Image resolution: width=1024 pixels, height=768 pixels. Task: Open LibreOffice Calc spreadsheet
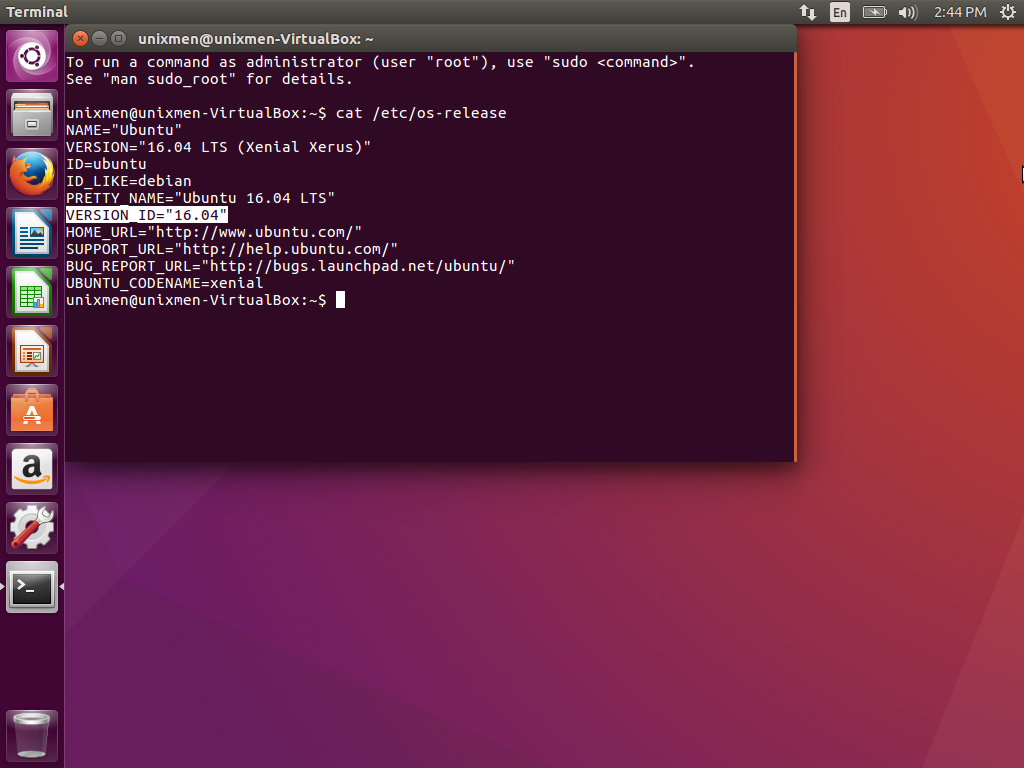32,292
